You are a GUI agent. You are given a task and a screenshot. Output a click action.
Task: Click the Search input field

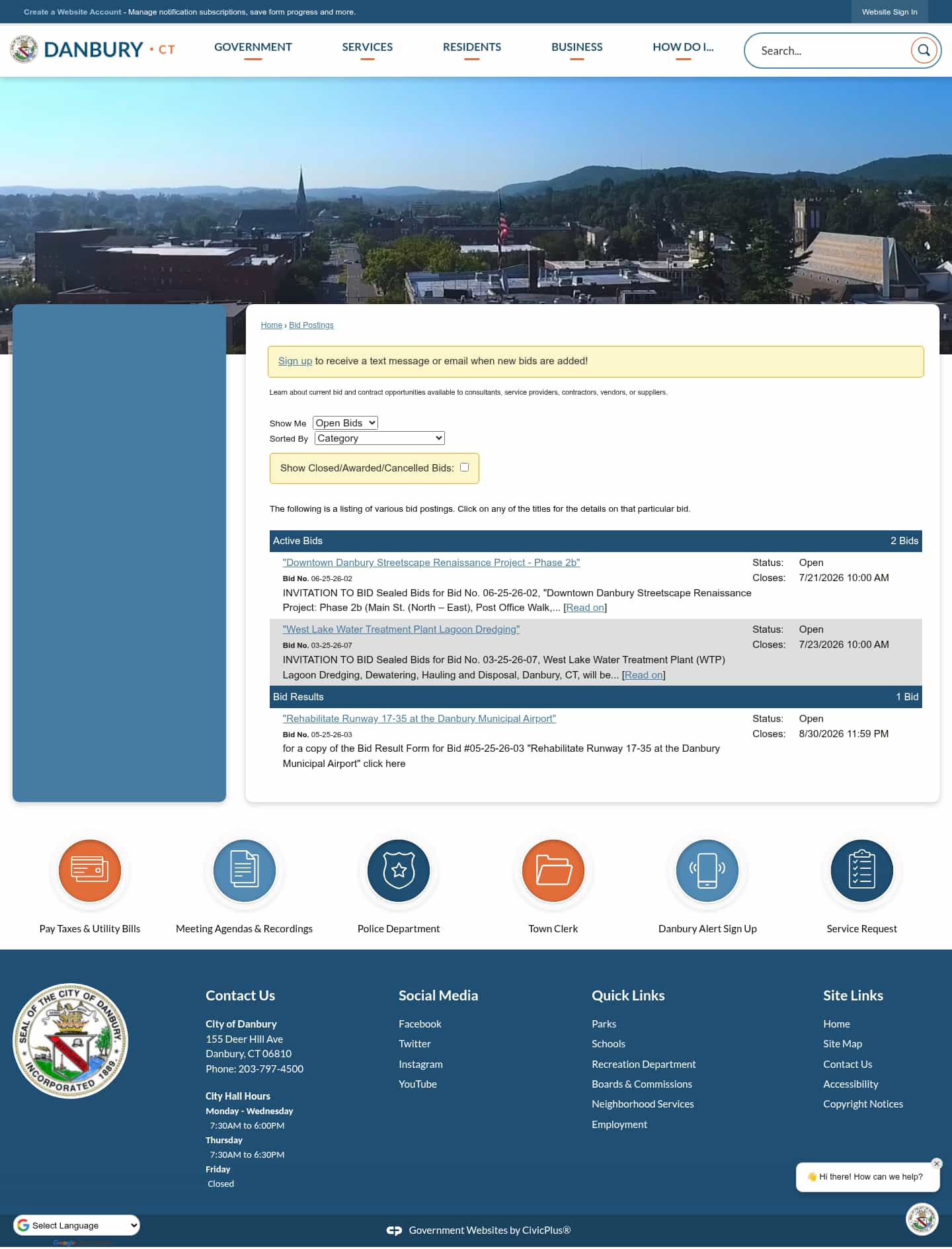[833, 51]
